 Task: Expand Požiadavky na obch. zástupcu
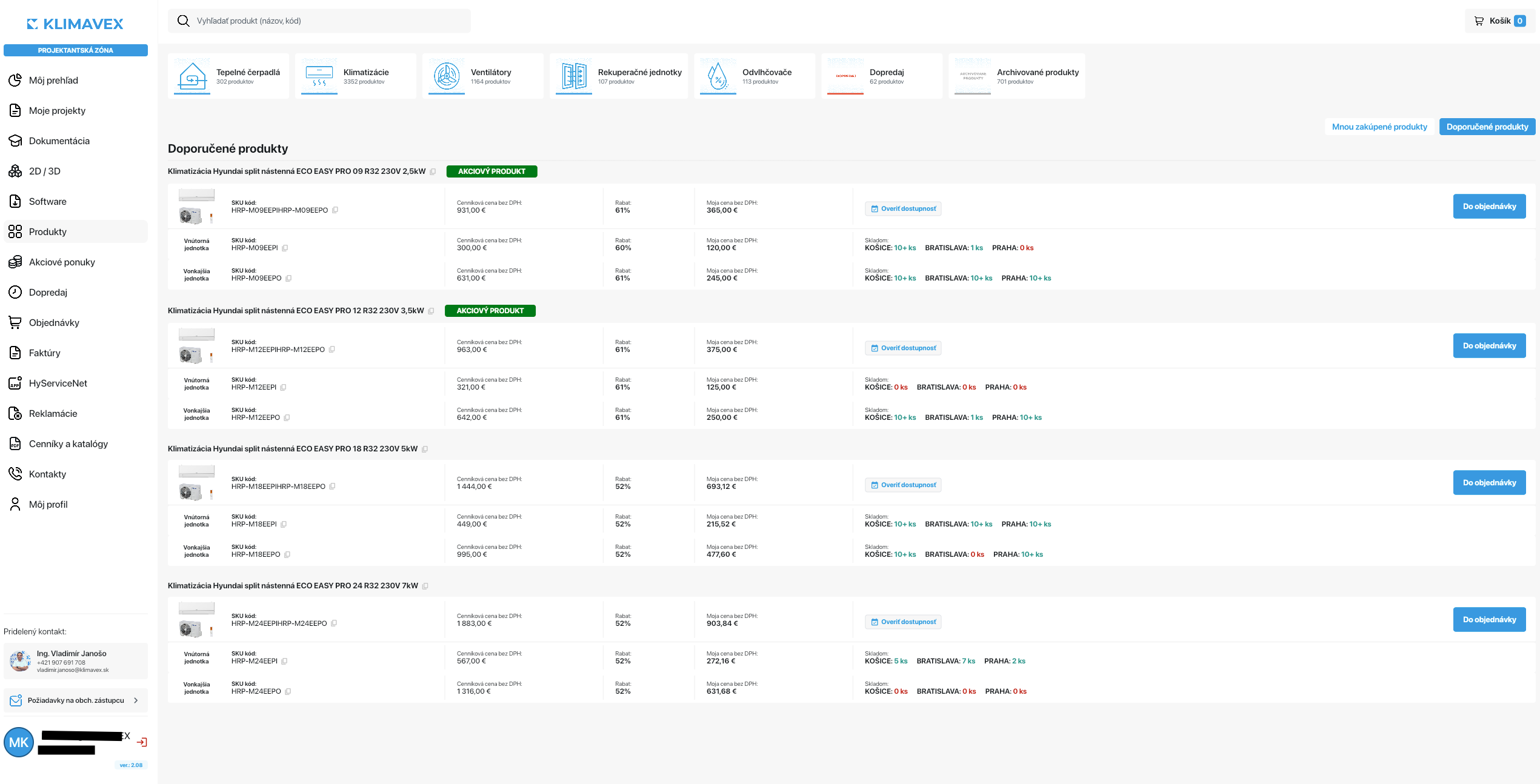[76, 700]
